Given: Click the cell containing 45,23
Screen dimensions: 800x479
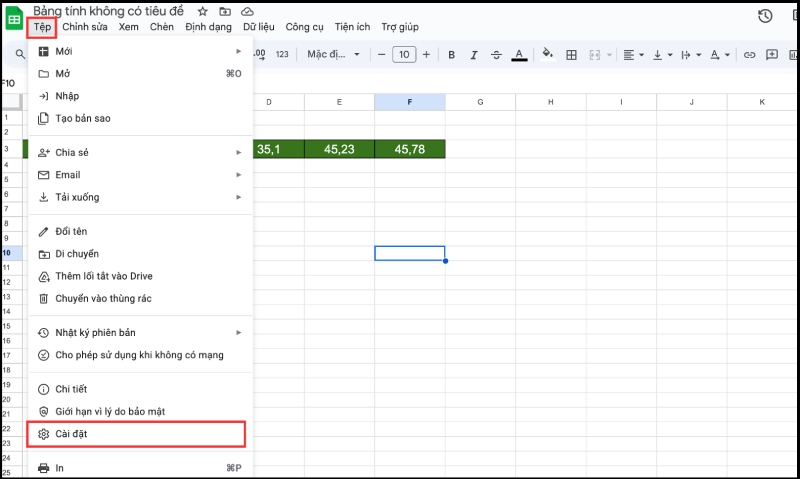Looking at the screenshot, I should 339,149.
